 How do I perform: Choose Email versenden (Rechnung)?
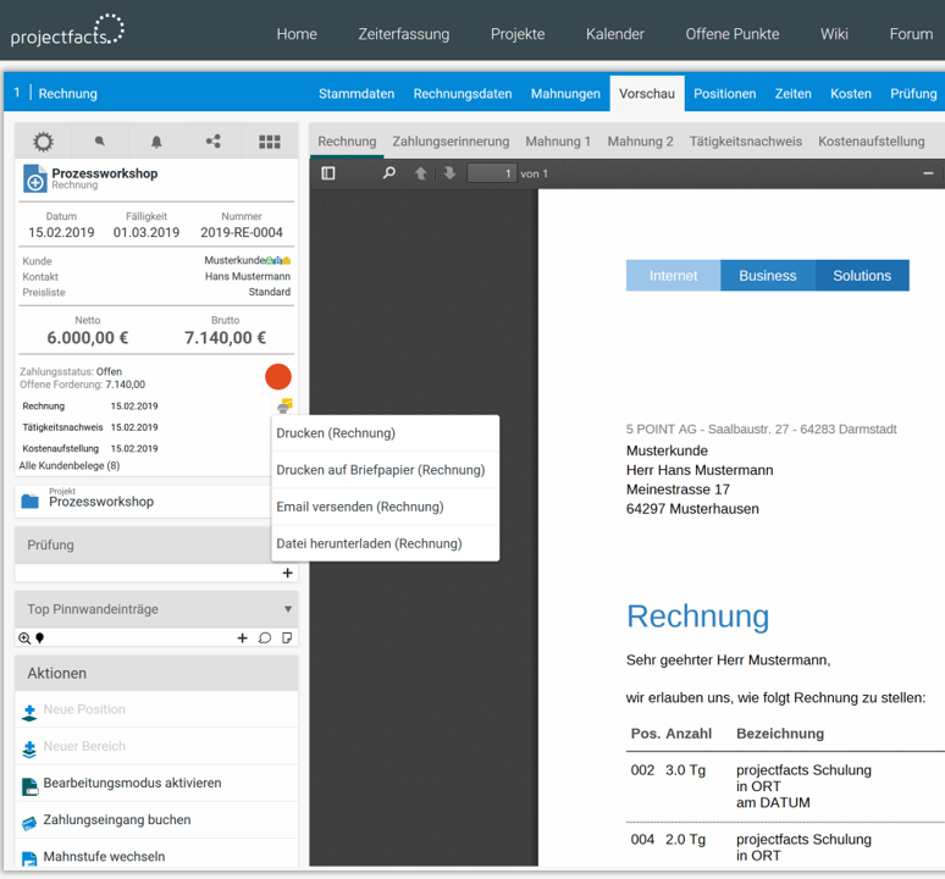385,506
